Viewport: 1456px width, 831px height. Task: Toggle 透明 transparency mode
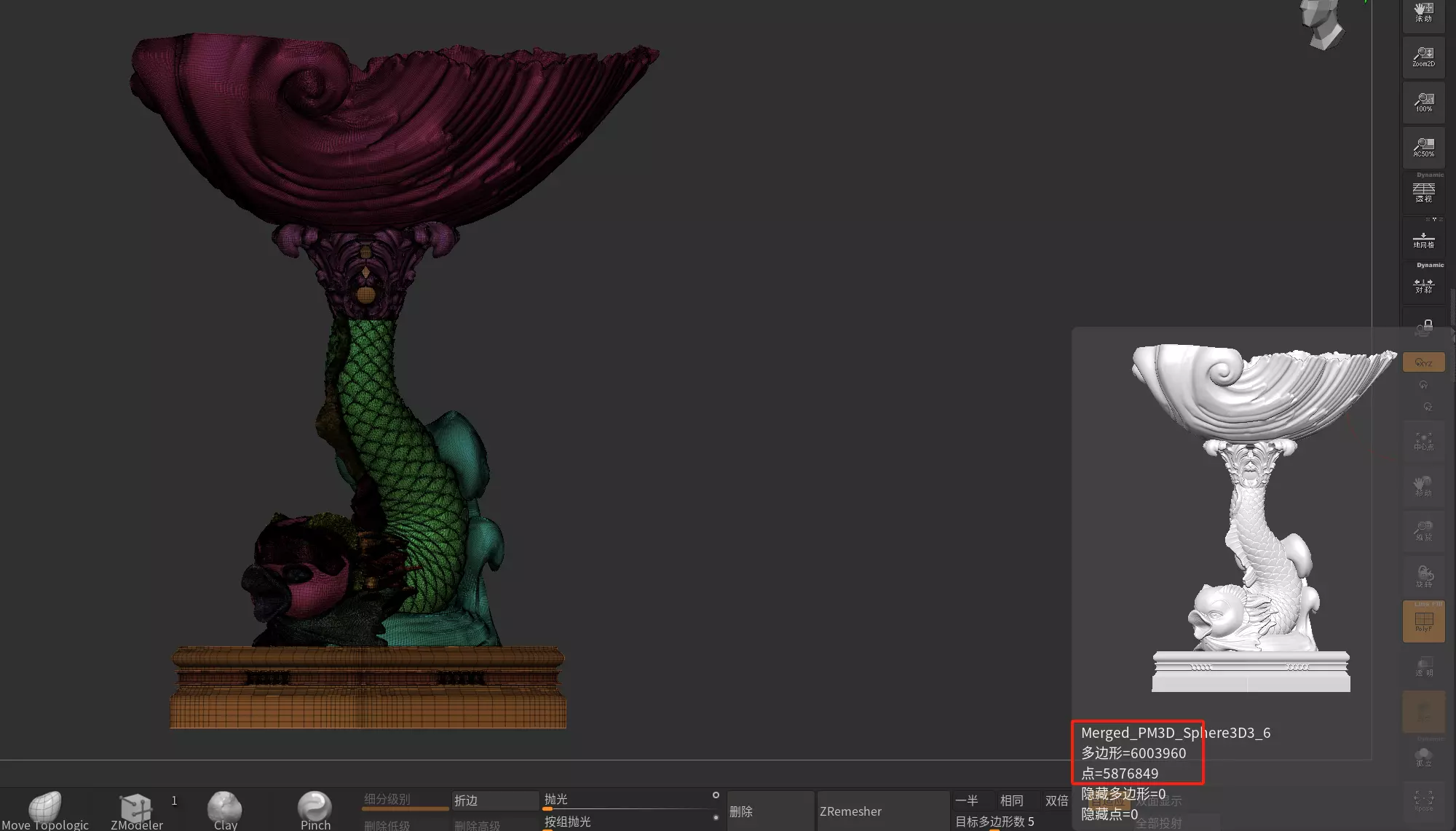pyautogui.click(x=1423, y=667)
